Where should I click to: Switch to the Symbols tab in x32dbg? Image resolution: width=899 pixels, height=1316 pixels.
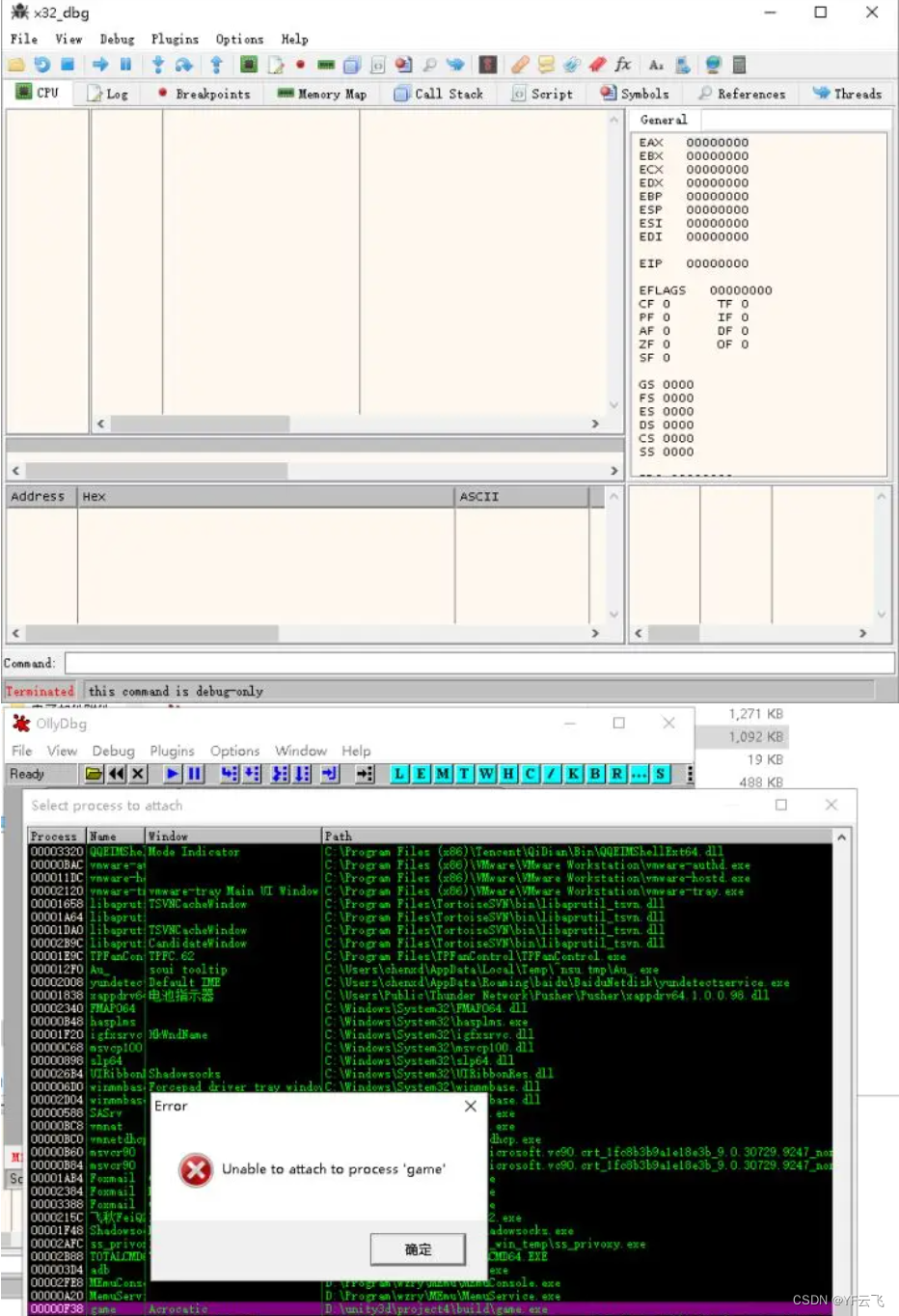click(x=635, y=94)
